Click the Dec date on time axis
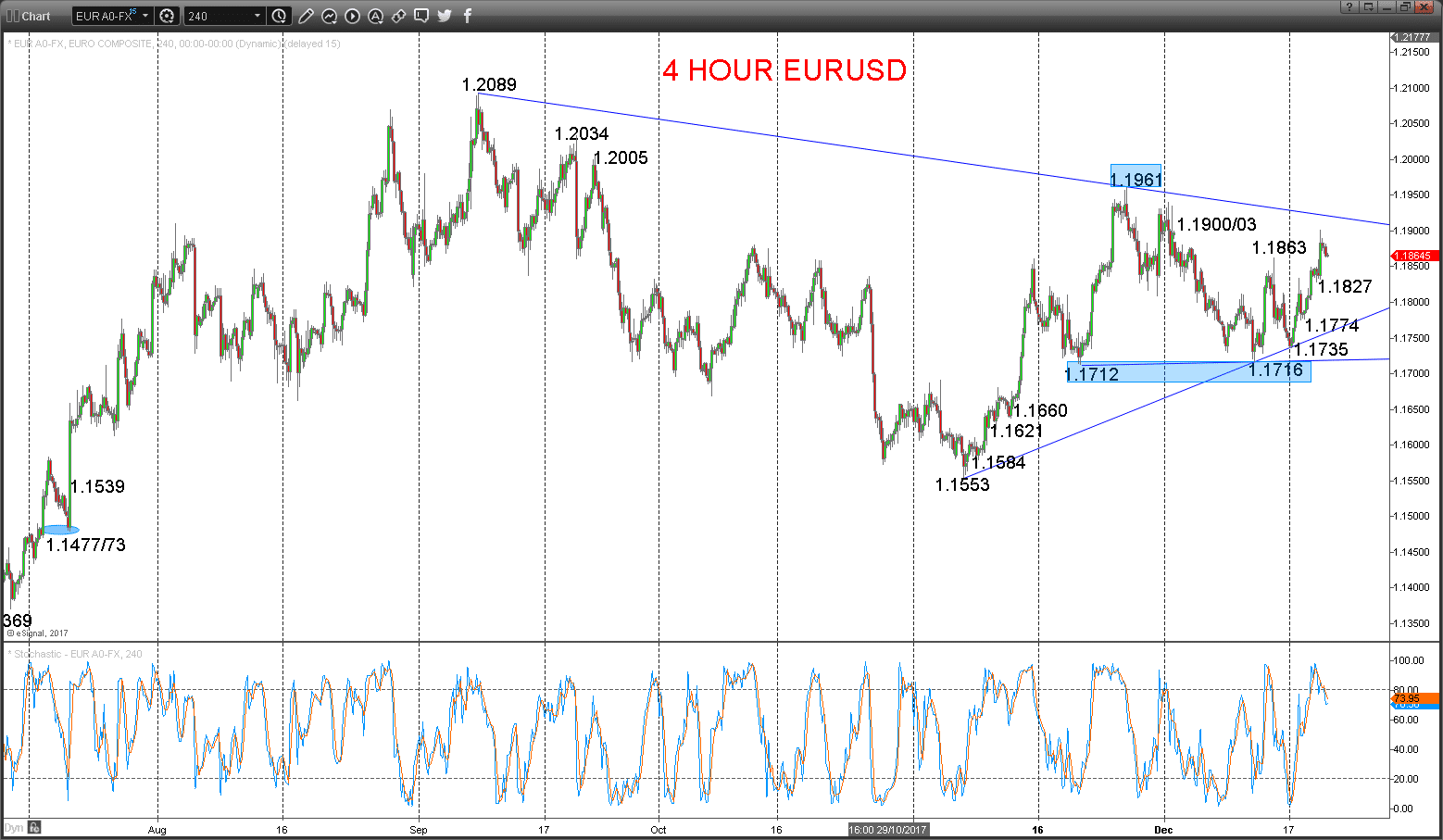1443x840 pixels. (x=1163, y=830)
